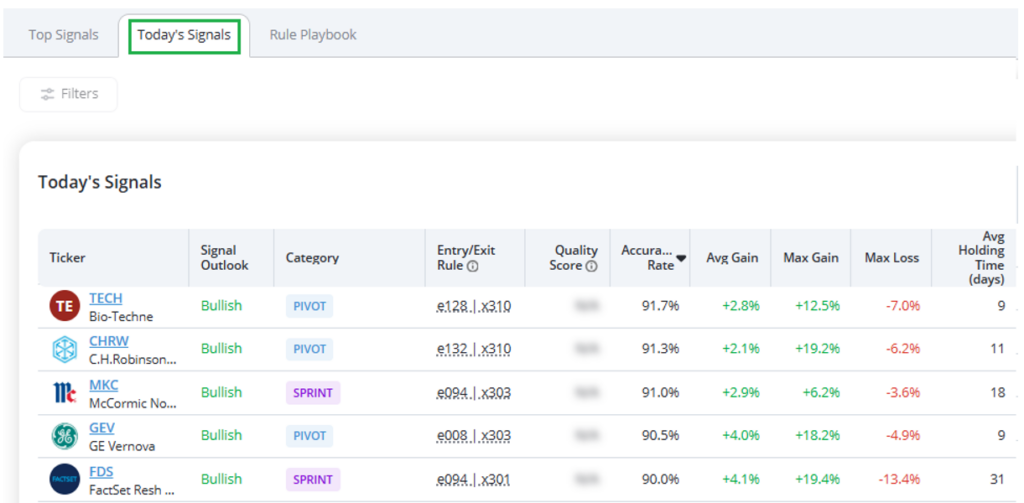
Task: Sort by Accuracy Rate arrow
Action: [x=682, y=258]
